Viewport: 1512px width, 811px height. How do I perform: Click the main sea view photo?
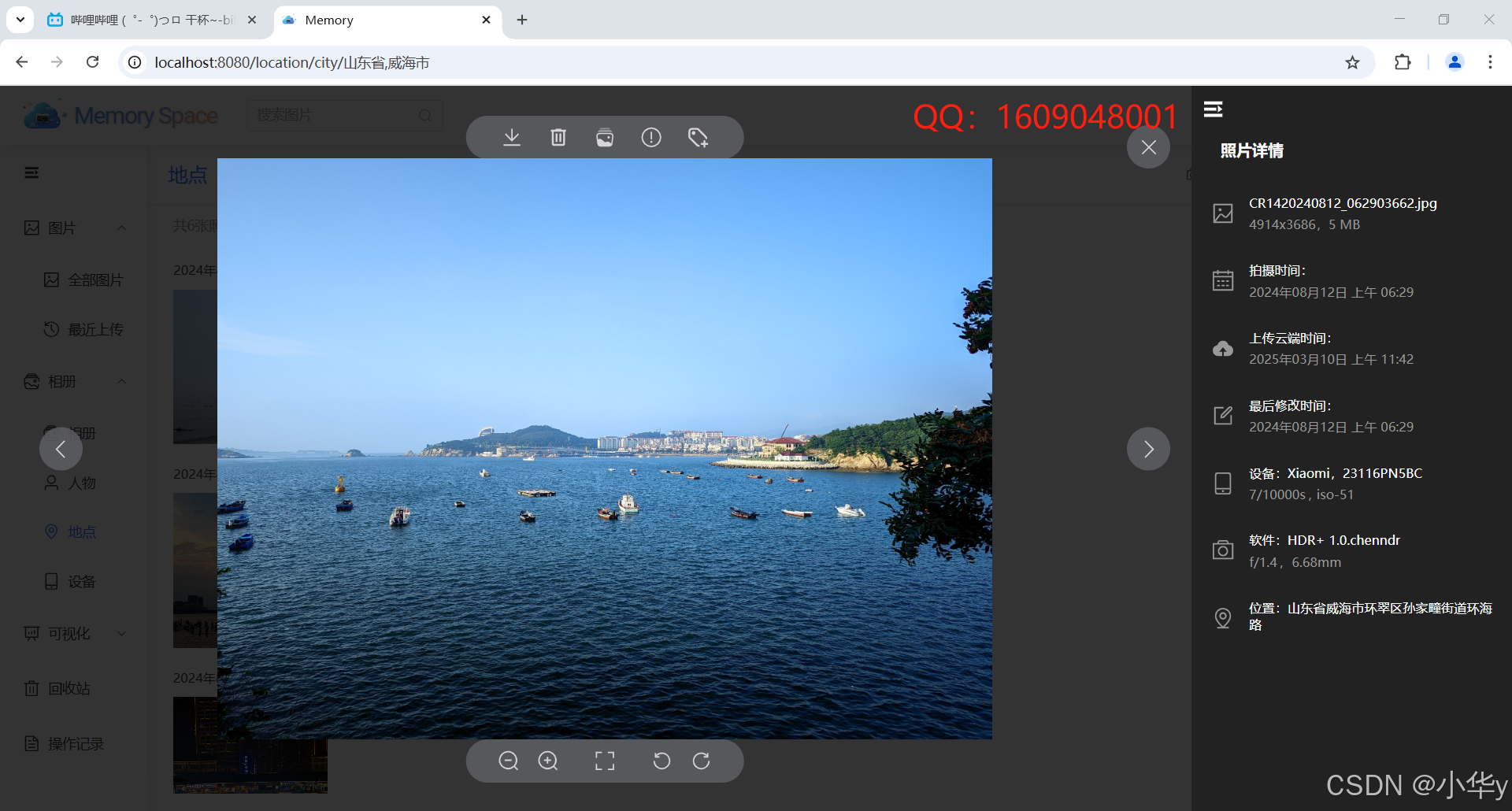[605, 449]
